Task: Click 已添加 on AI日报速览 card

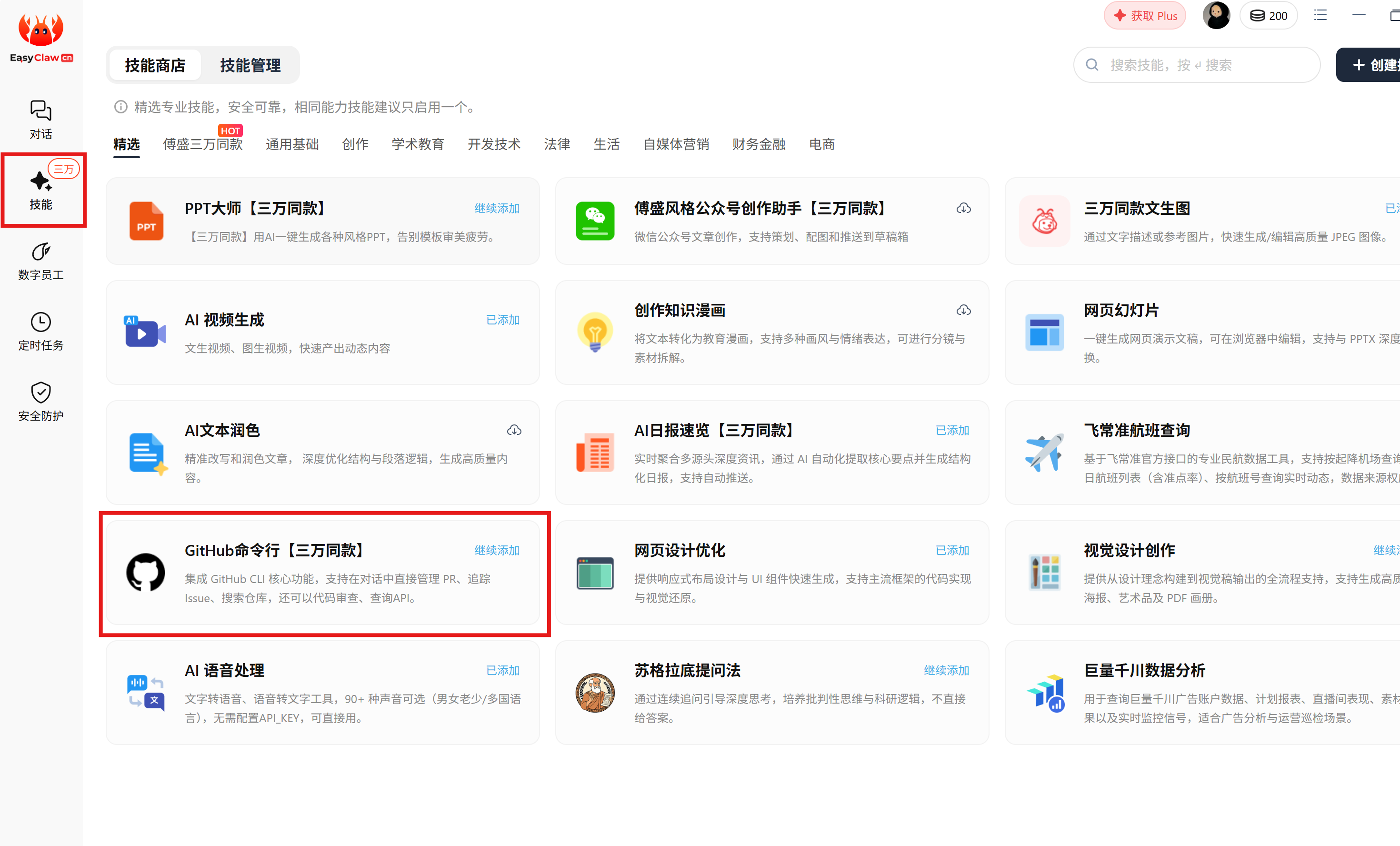Action: (x=952, y=431)
